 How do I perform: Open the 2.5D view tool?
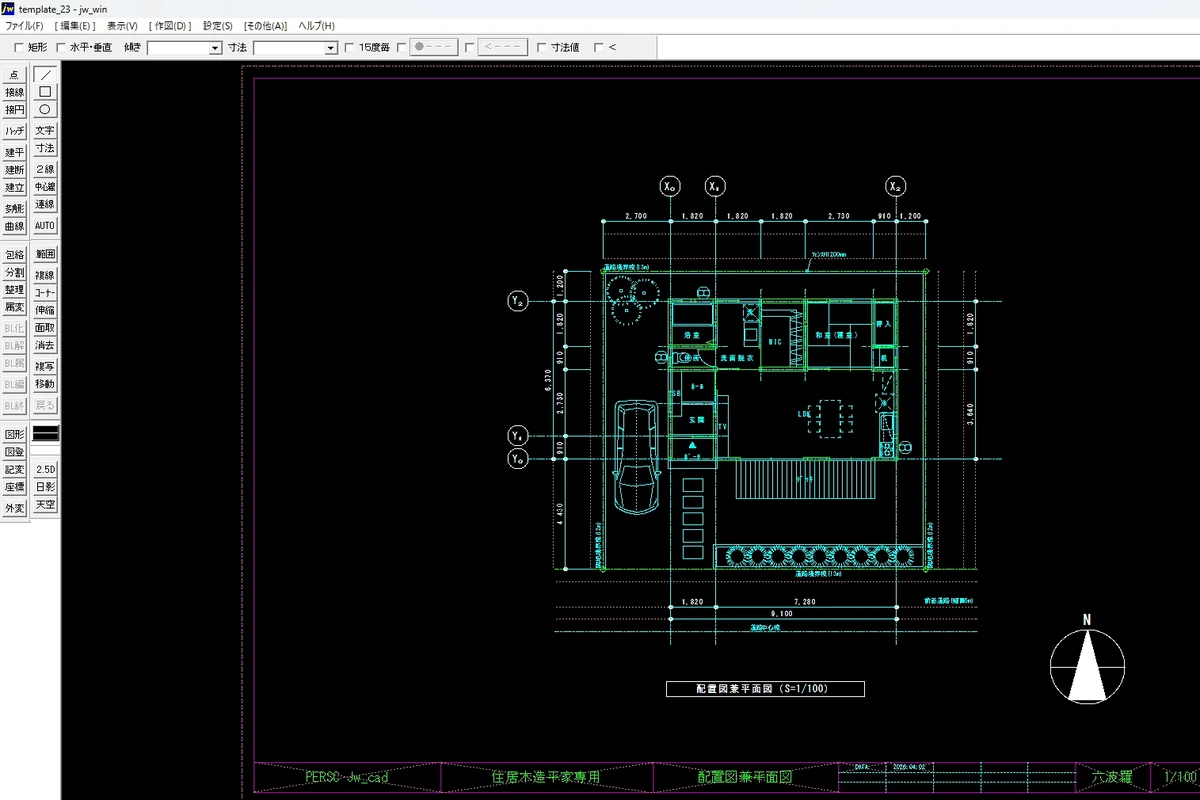(45, 469)
